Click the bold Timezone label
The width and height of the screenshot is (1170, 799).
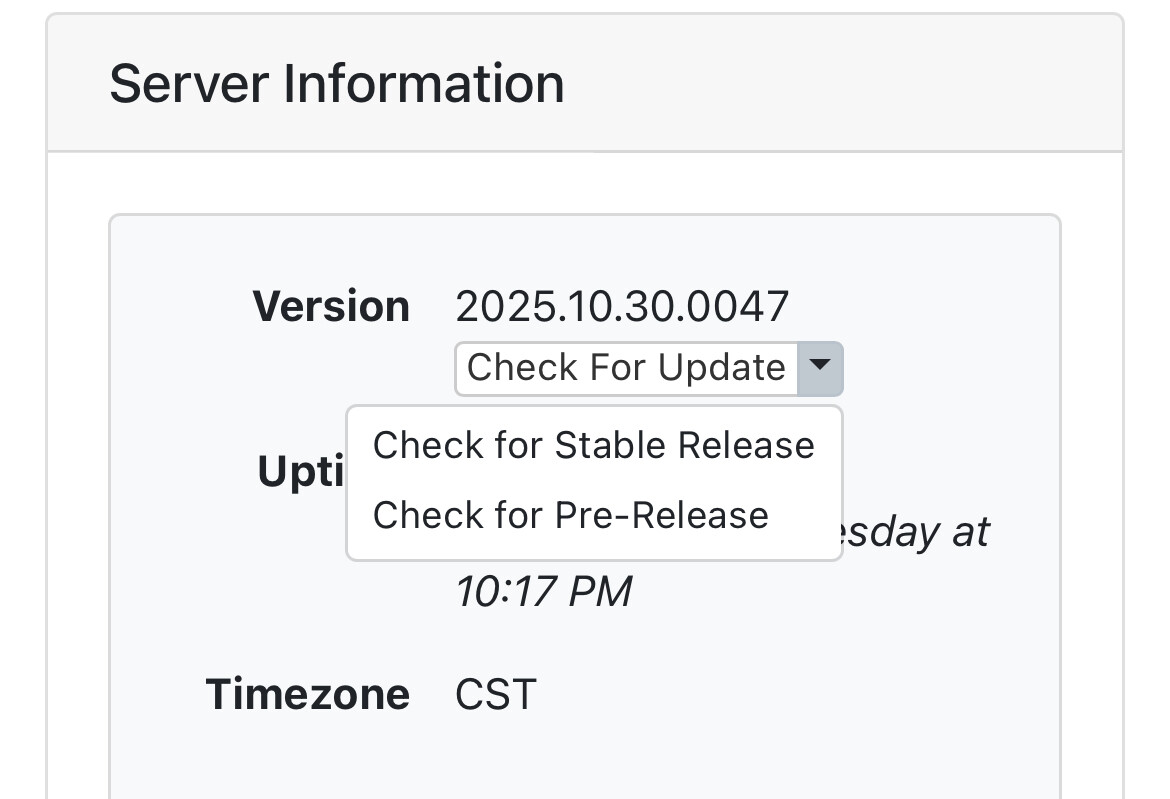click(x=307, y=694)
